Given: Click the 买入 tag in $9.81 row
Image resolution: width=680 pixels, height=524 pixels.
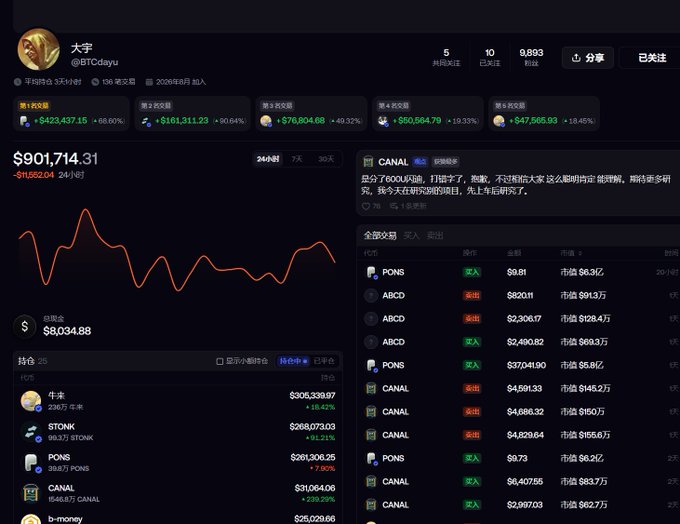Looking at the screenshot, I should tap(472, 272).
